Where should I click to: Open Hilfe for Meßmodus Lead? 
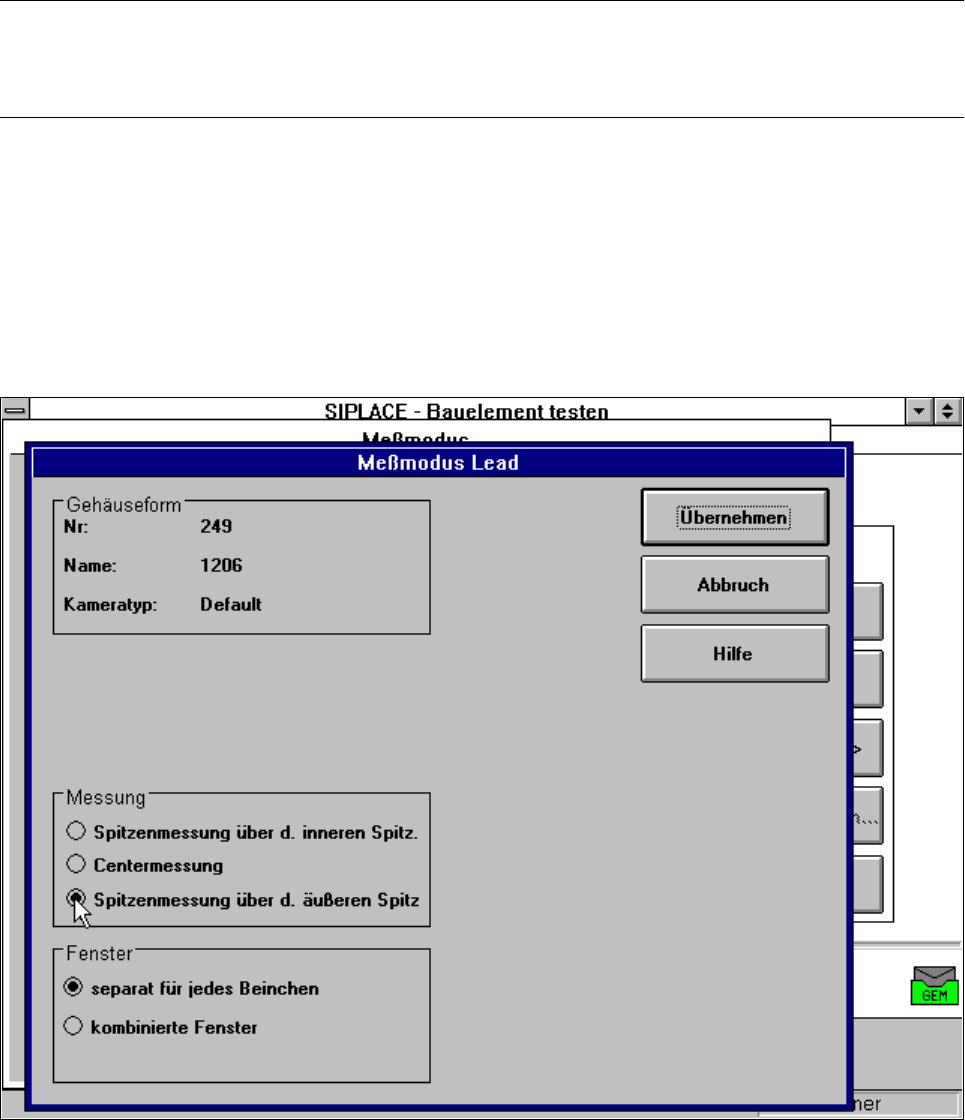(x=734, y=654)
